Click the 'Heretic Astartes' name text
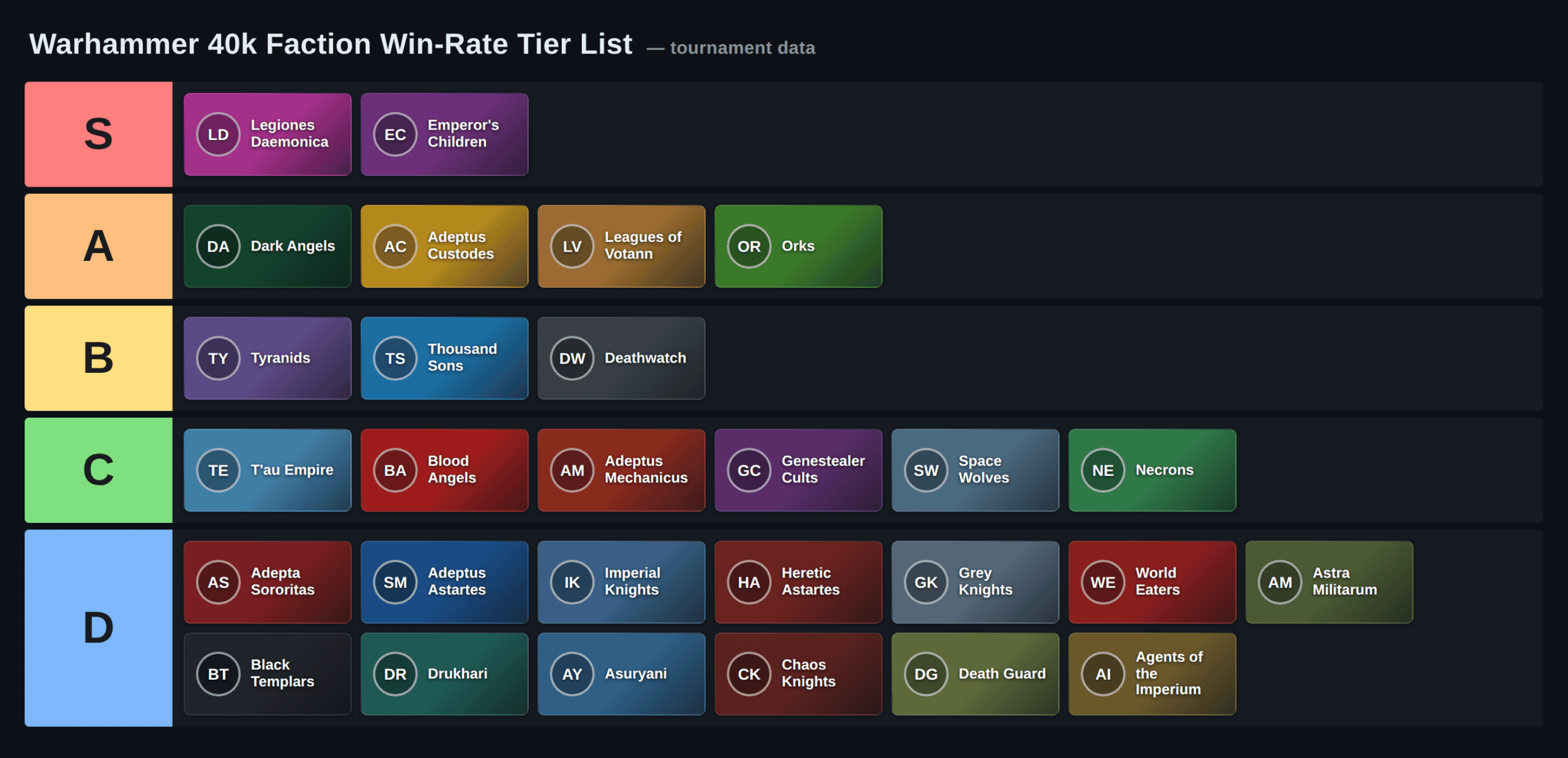The image size is (1568, 758). point(810,581)
